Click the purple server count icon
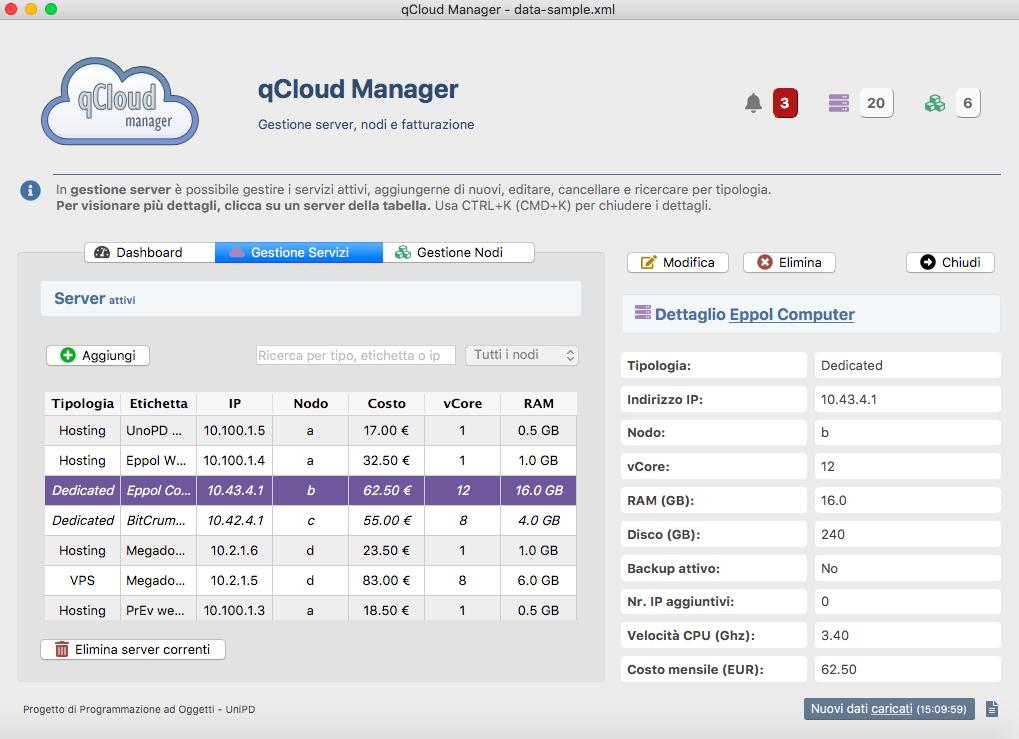1019x739 pixels. tap(838, 103)
